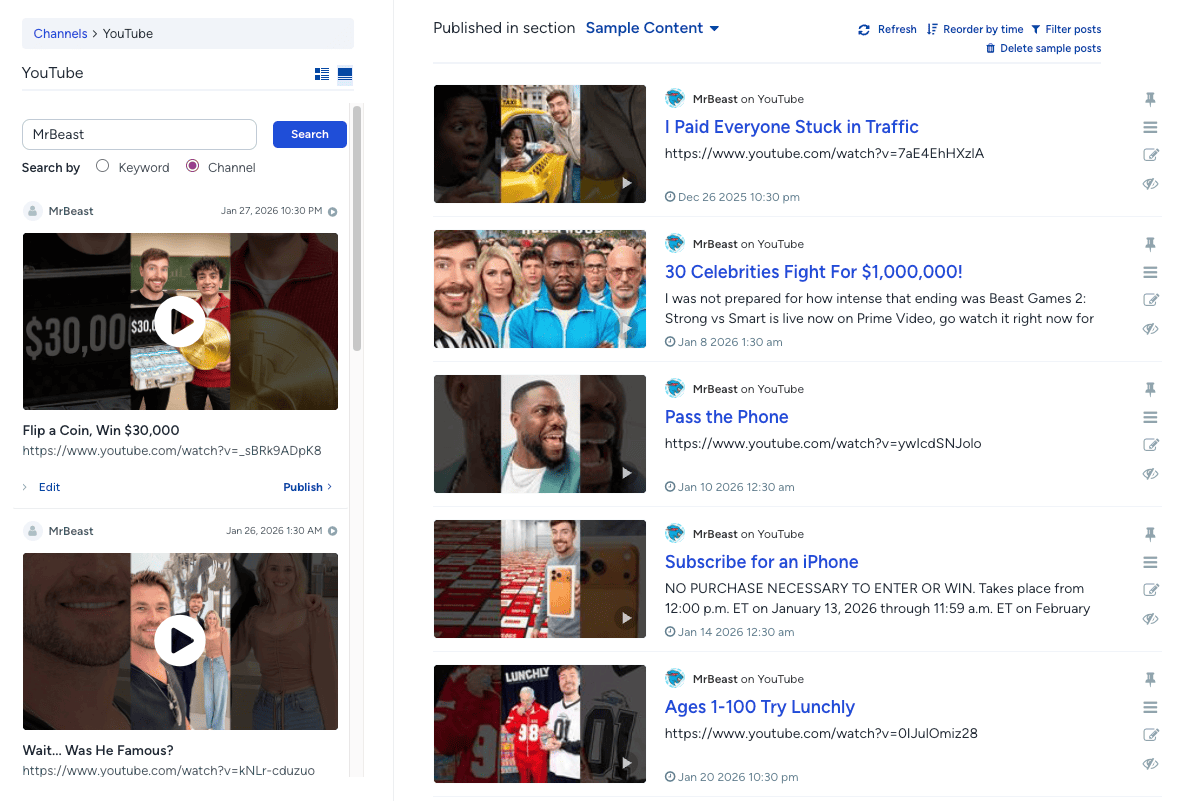The height and width of the screenshot is (806, 1200).
Task: Expand Edit on 'Flip a Coin' result
Action: click(42, 487)
